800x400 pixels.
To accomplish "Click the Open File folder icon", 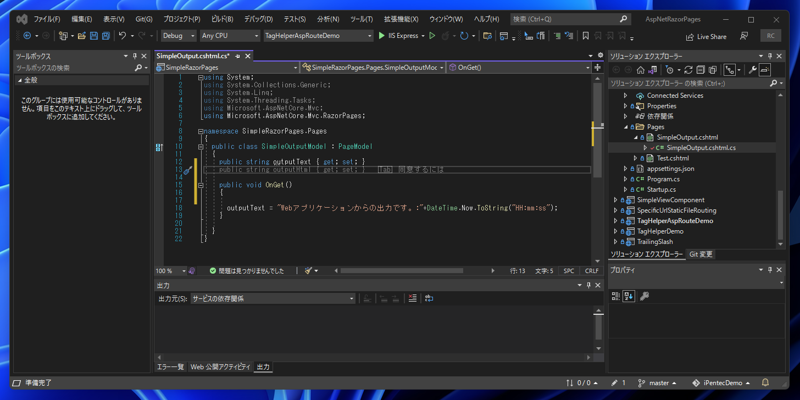I will click(x=82, y=36).
